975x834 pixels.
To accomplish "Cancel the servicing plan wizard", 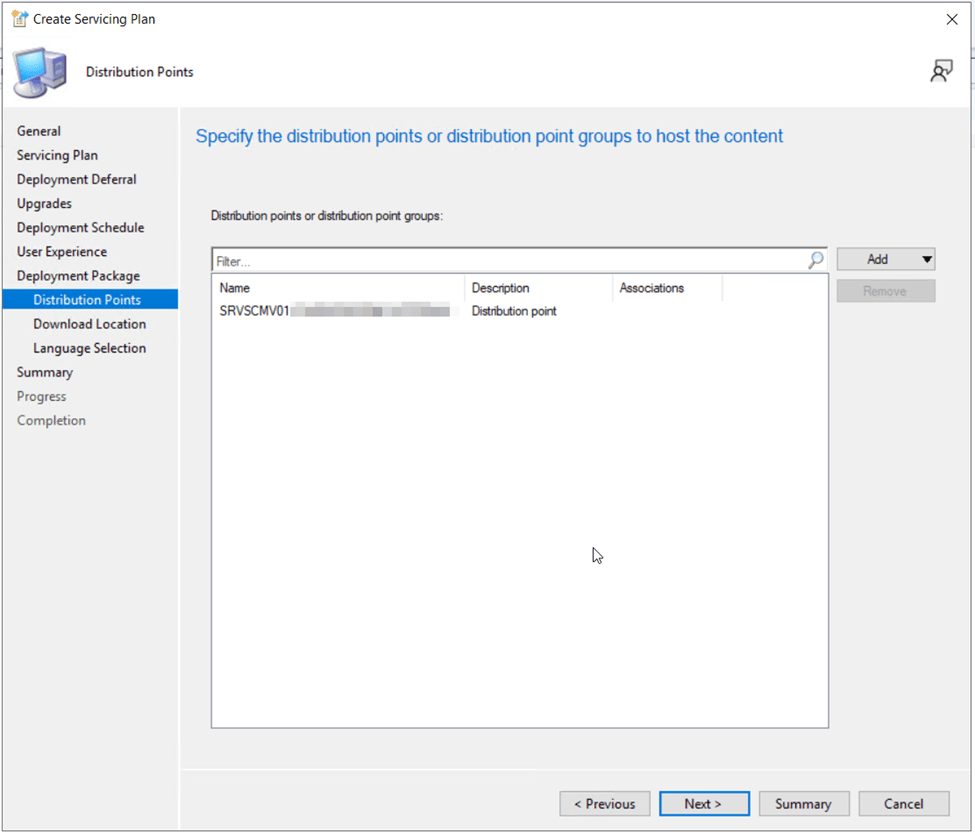I will [903, 804].
